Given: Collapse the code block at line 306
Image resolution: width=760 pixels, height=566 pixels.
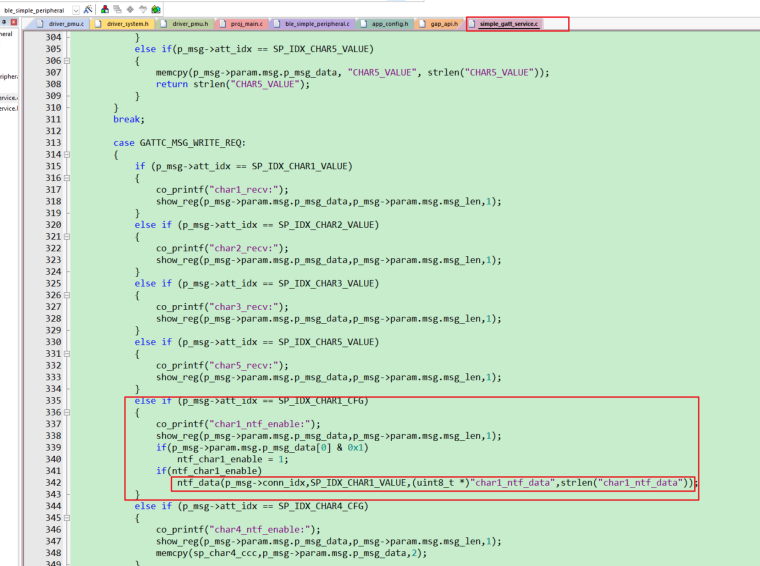Looking at the screenshot, I should tap(67, 61).
